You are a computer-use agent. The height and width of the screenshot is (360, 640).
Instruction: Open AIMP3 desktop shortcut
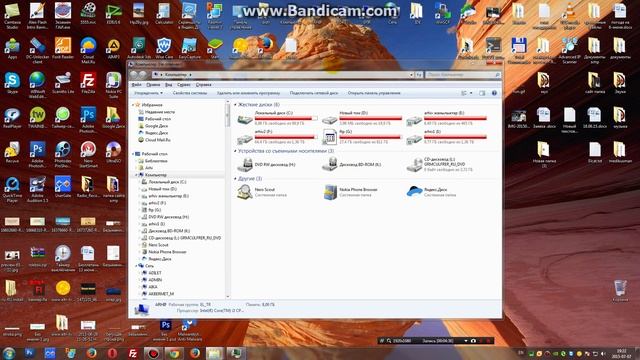click(x=113, y=48)
